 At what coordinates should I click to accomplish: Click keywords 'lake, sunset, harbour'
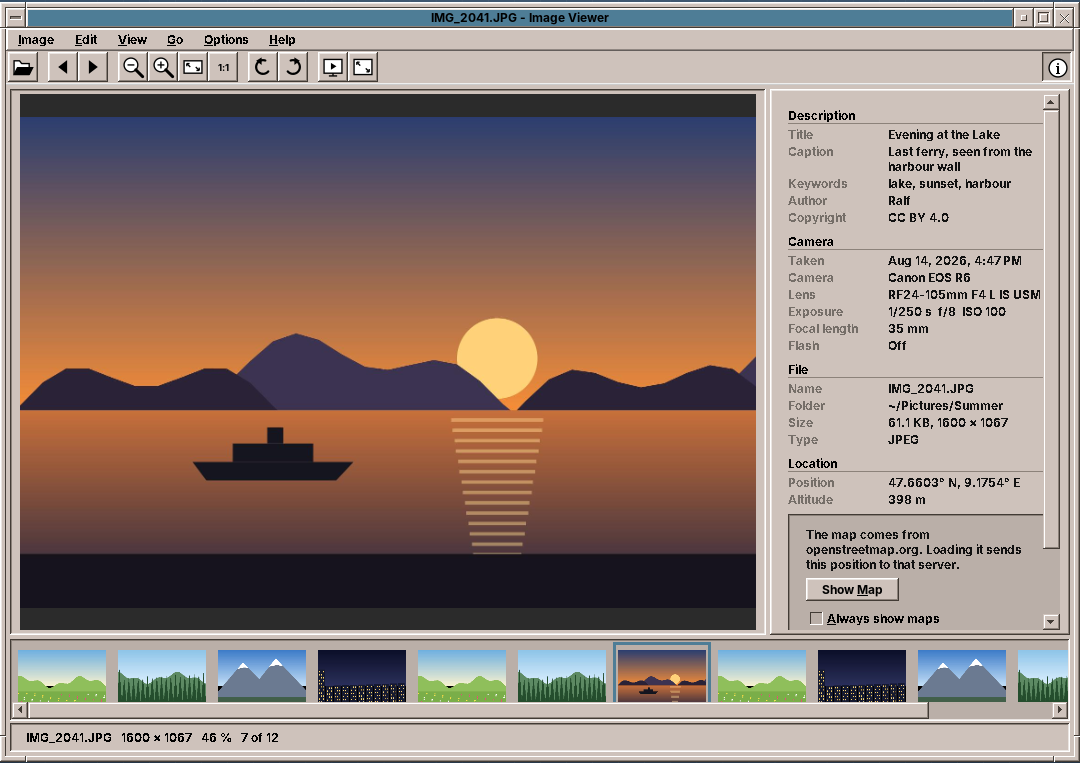pos(949,184)
